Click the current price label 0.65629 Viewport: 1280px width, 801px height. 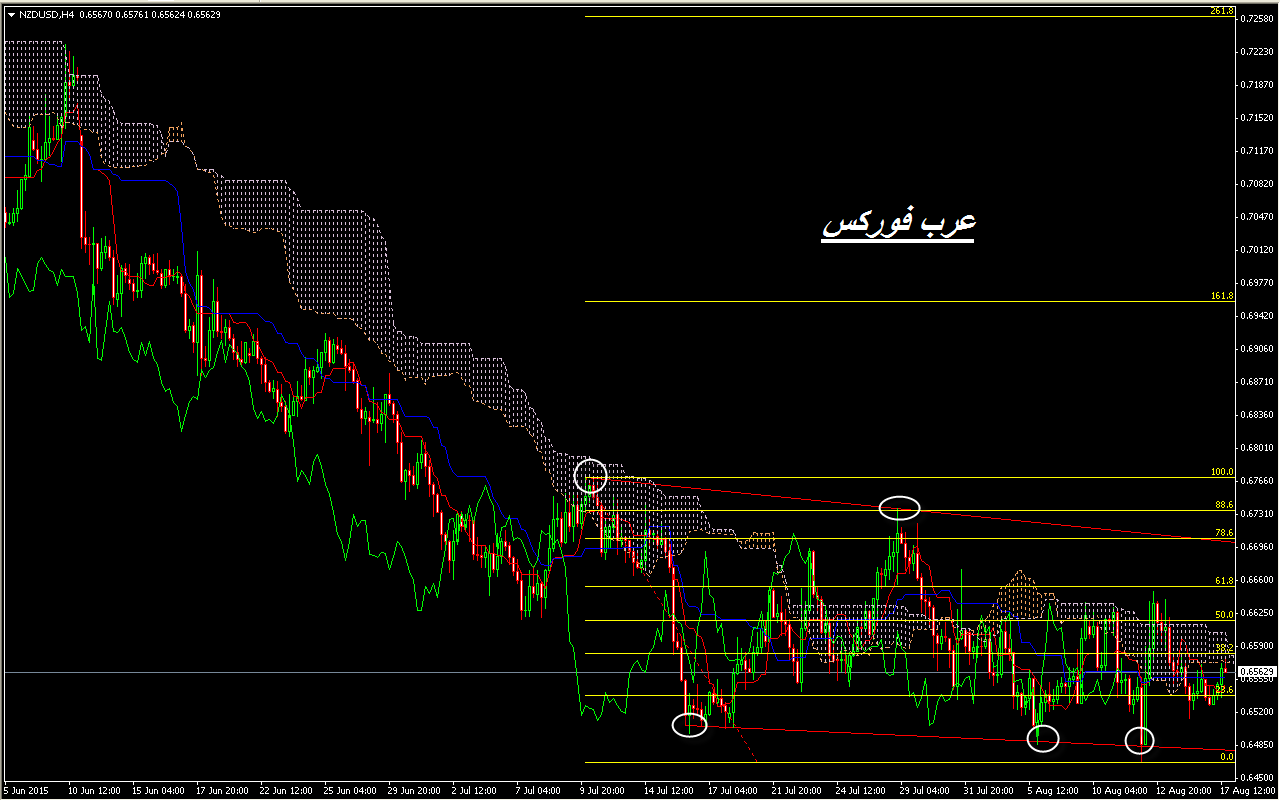[x=1257, y=672]
